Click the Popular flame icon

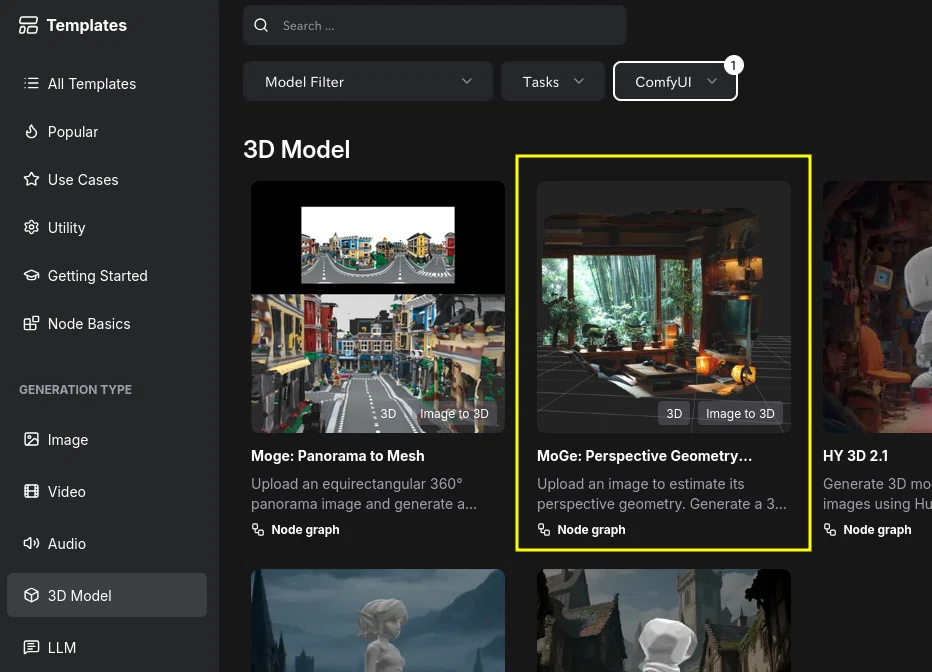tap(31, 131)
